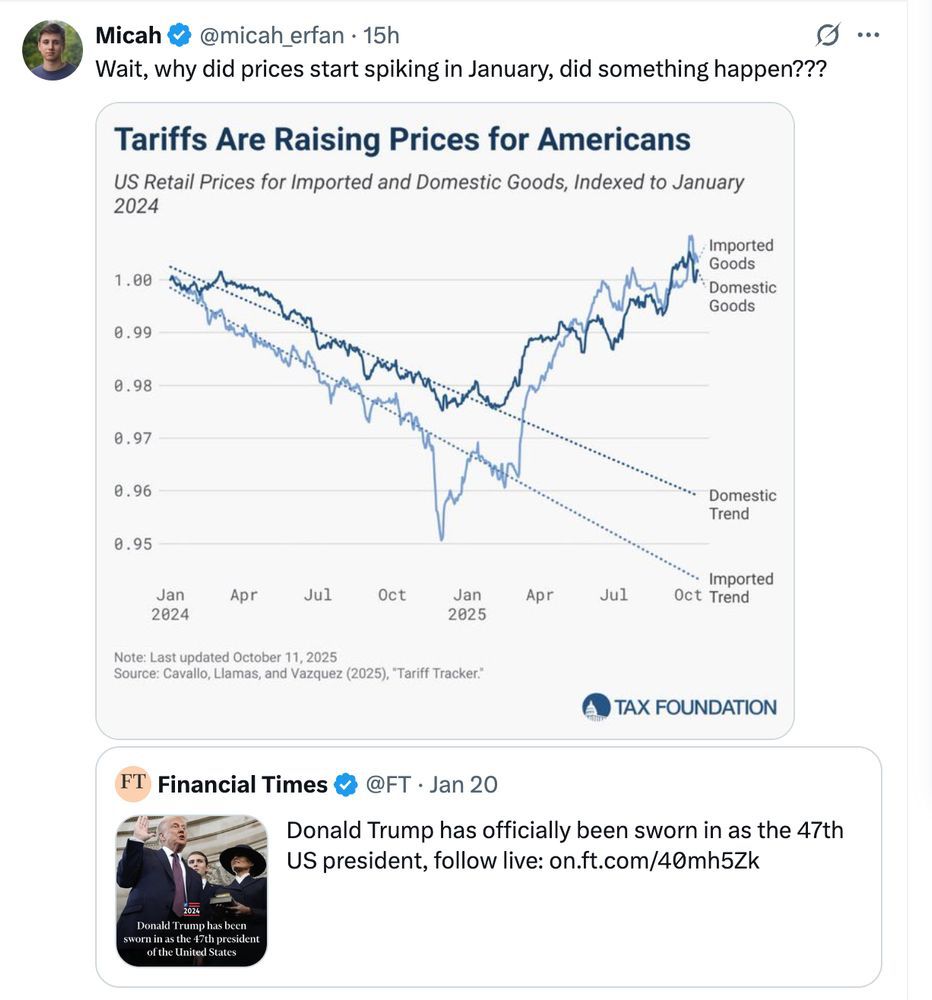This screenshot has height=1000, width=932.
Task: Open the tariff prices chart image
Action: (x=445, y=420)
